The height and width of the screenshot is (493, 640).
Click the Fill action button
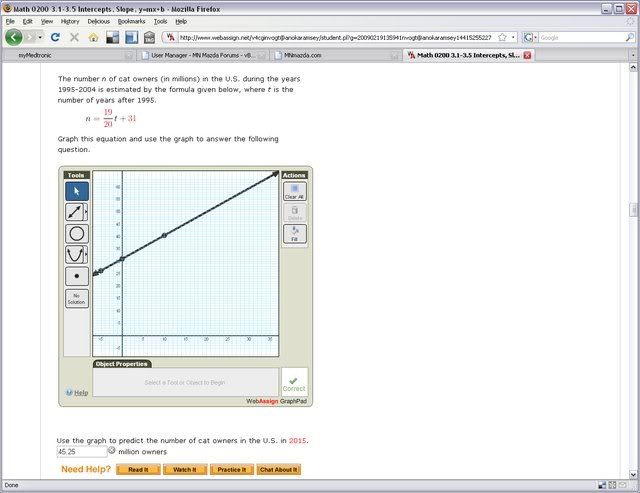(x=294, y=234)
